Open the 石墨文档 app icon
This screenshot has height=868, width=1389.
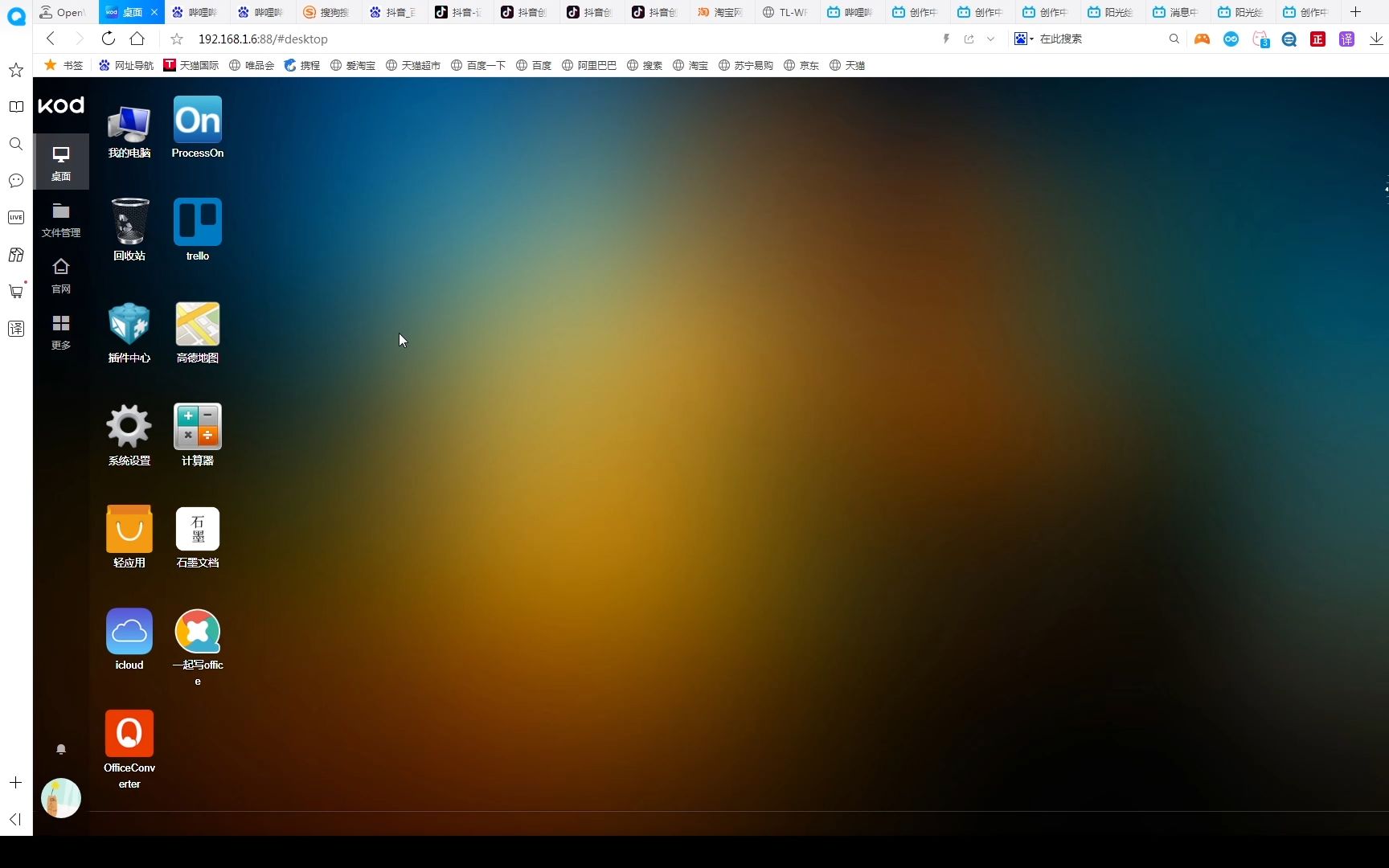pos(198,537)
